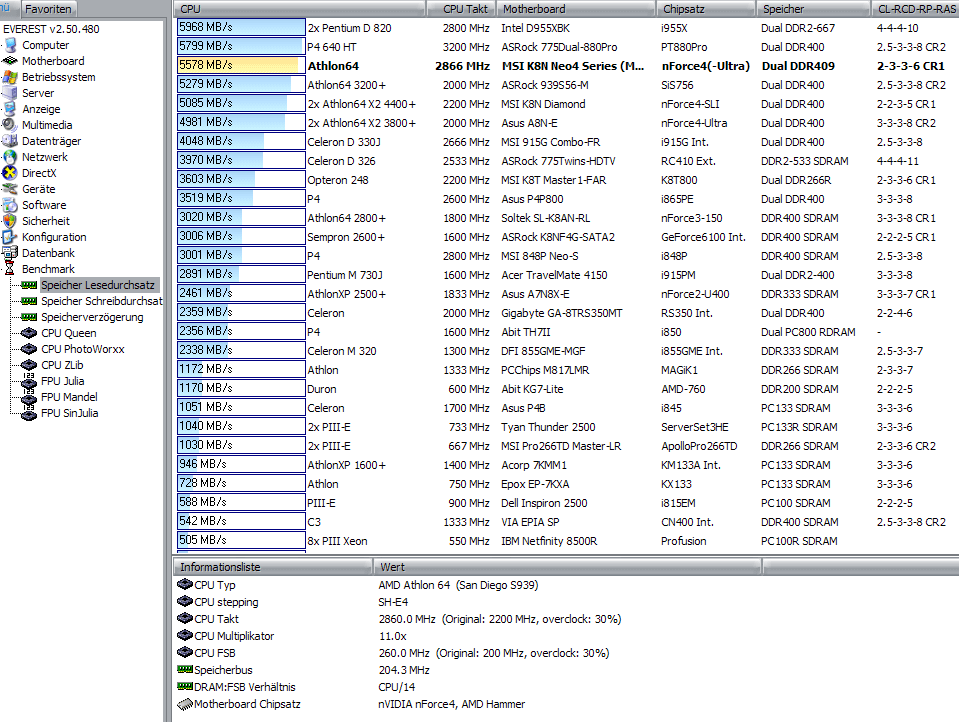Click the Multimedia icon
Viewport: 959px width, 722px height.
(x=10, y=125)
